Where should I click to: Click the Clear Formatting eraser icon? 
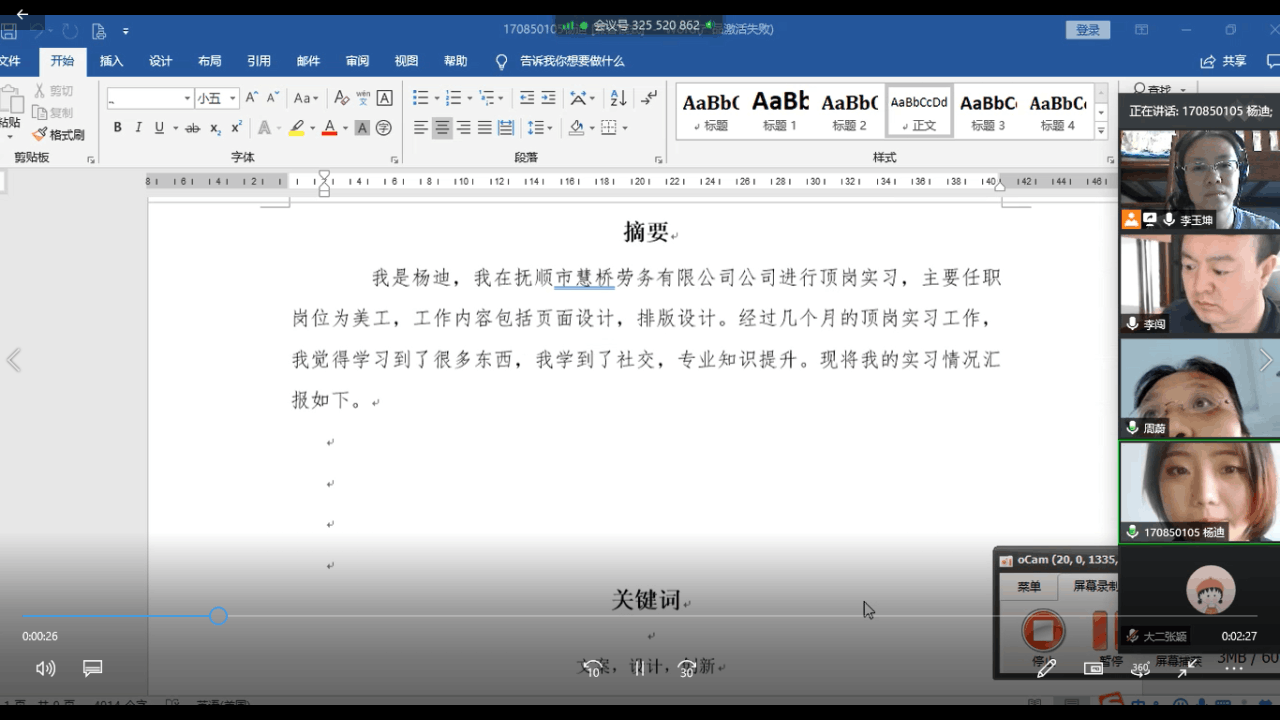(x=341, y=98)
